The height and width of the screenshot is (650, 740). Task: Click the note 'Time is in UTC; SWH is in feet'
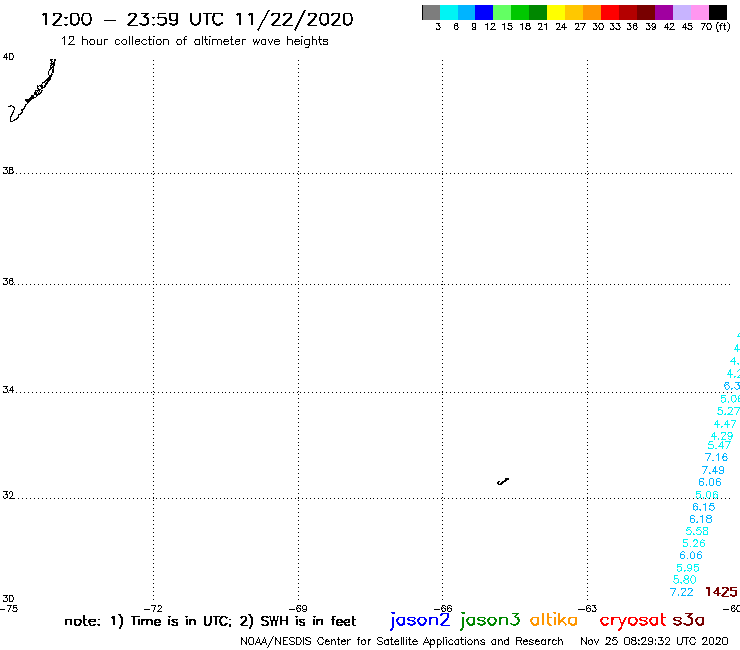(x=210, y=621)
